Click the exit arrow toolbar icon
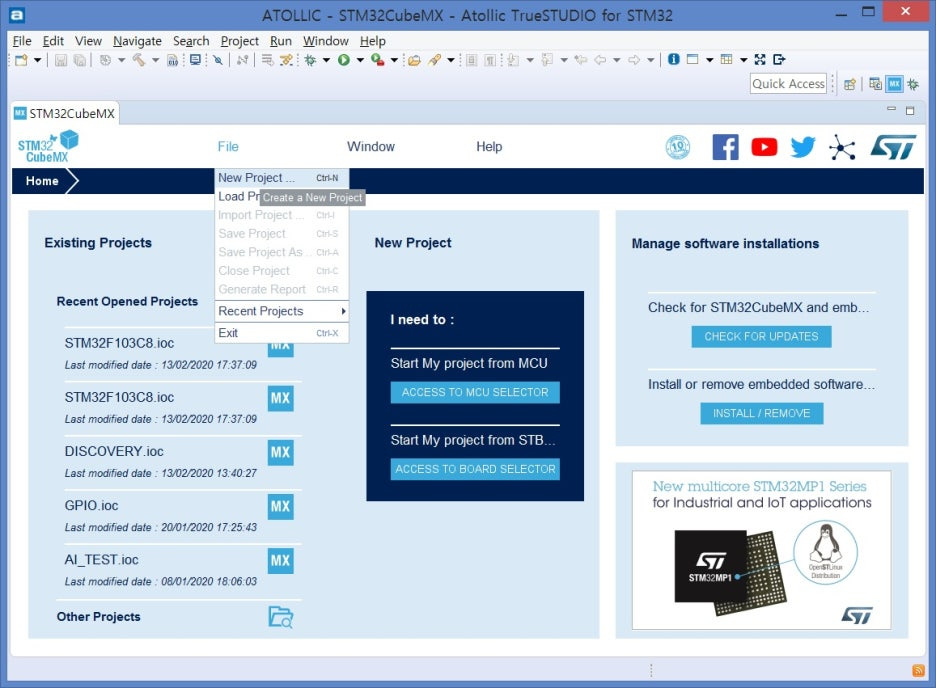This screenshot has height=688, width=936. click(778, 59)
